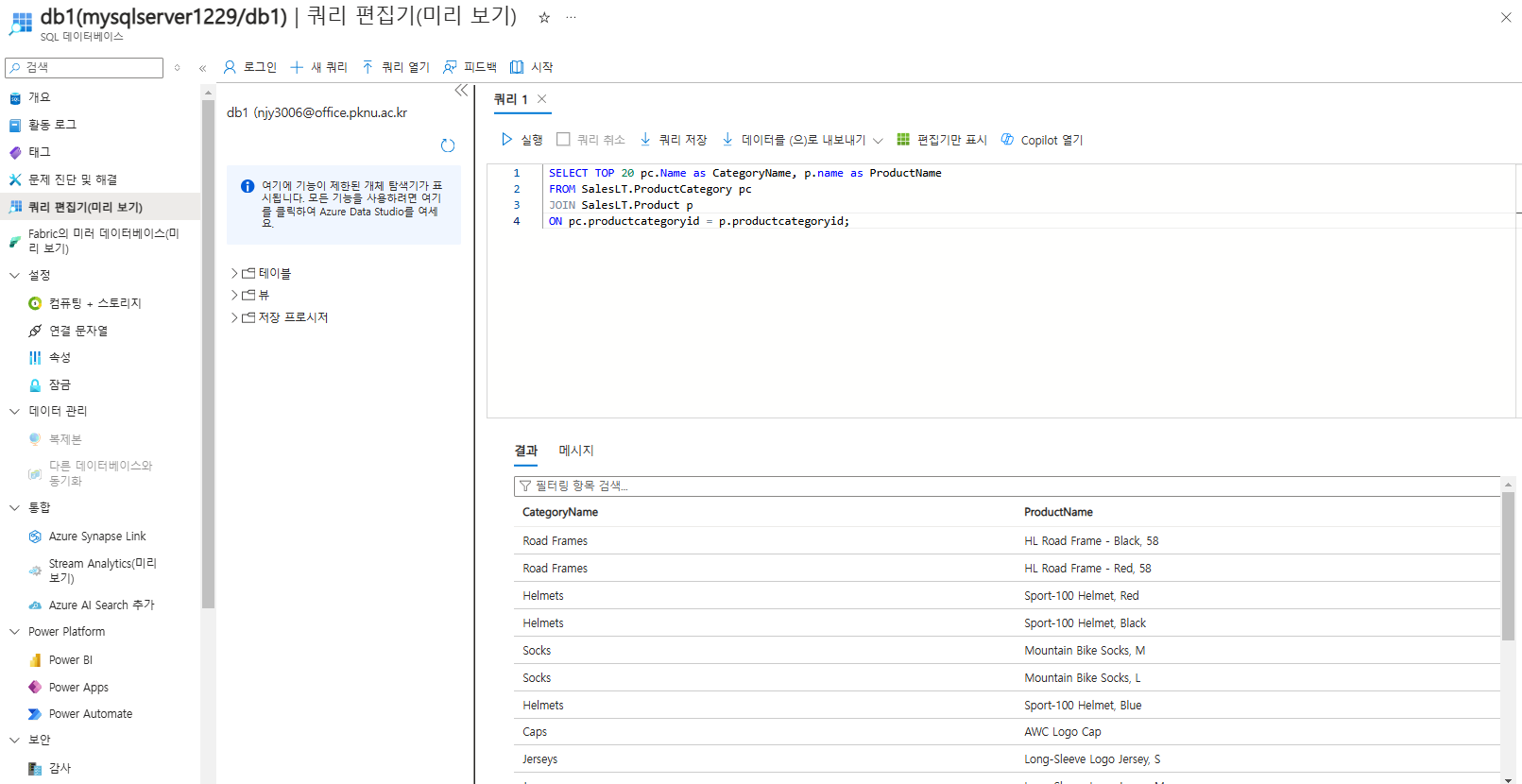The width and height of the screenshot is (1522, 784).
Task: Open a query file via 쿼리 열기
Action: click(x=395, y=67)
